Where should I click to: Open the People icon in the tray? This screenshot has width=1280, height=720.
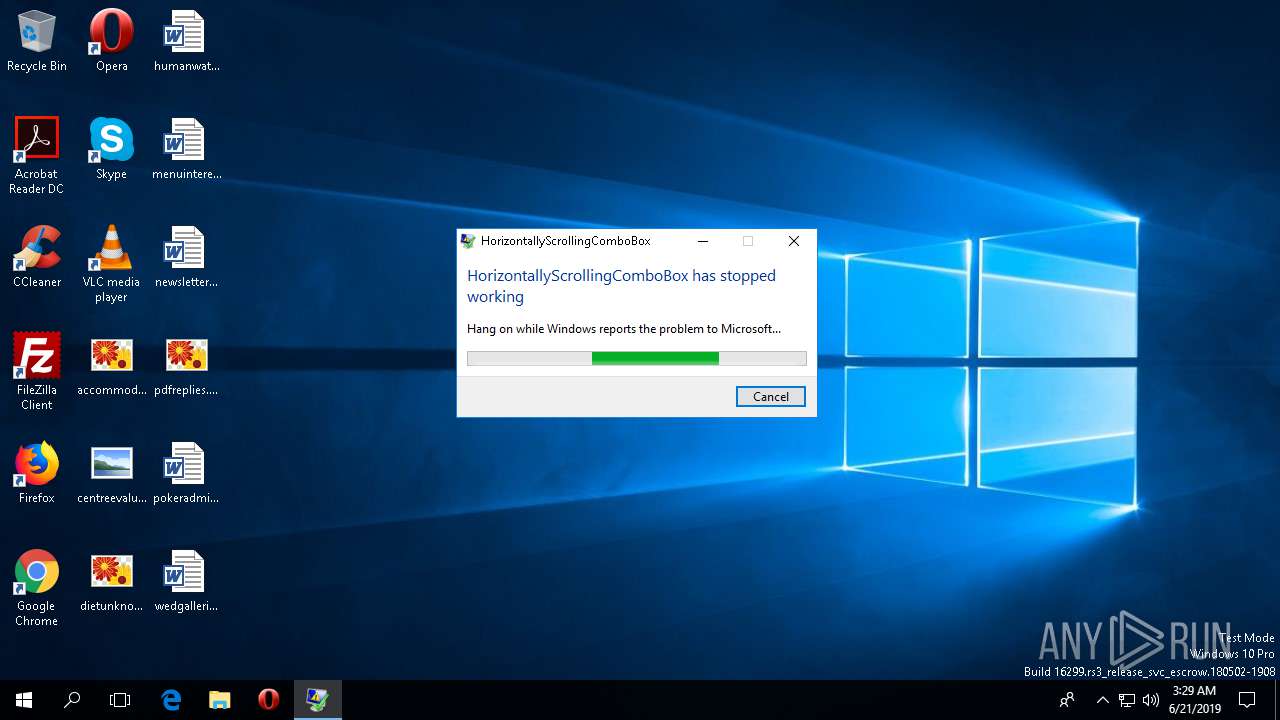click(1067, 700)
